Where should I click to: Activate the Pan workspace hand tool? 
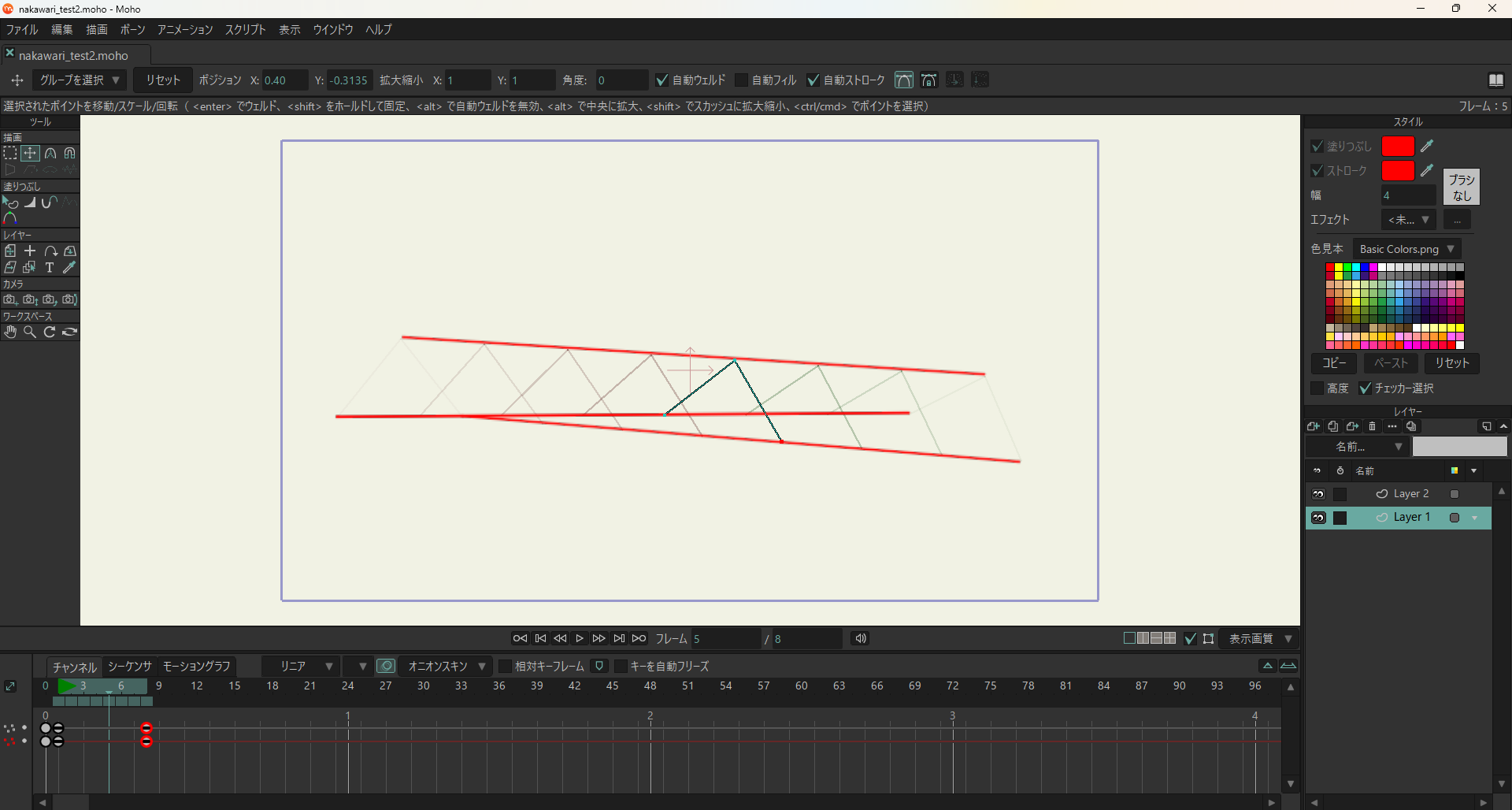click(10, 333)
